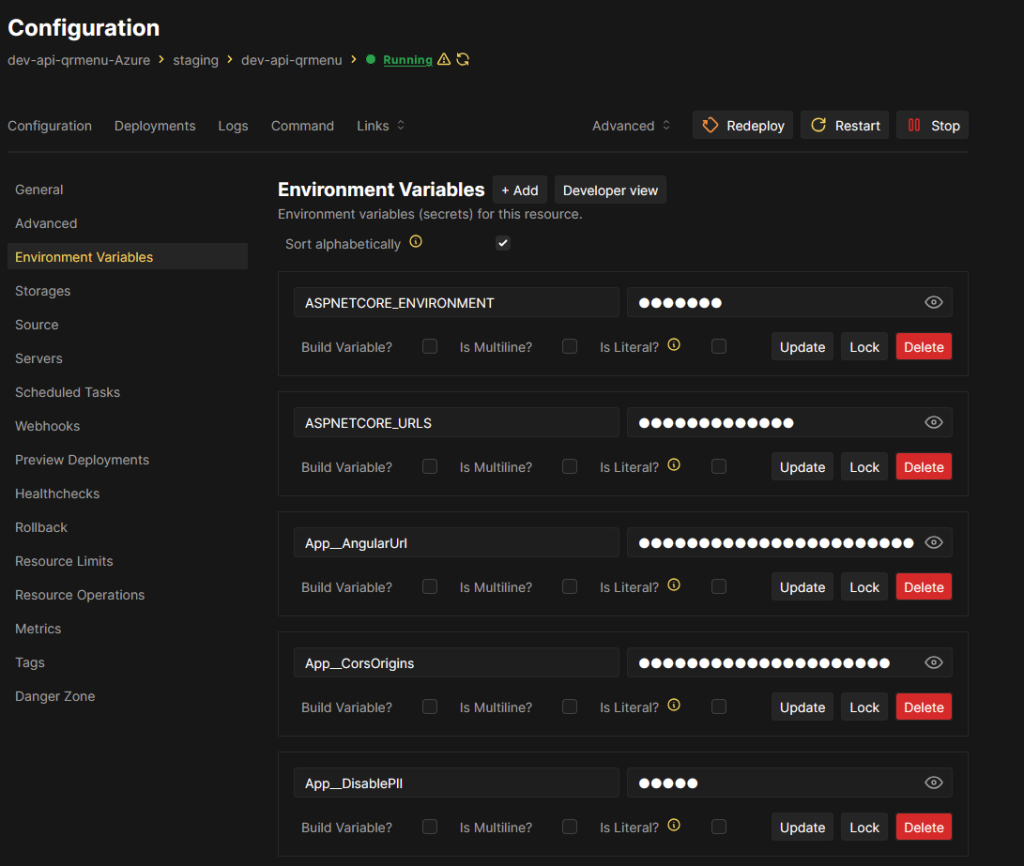Open Metrics in the sidebar
Viewport: 1024px width, 866px height.
pyautogui.click(x=38, y=629)
